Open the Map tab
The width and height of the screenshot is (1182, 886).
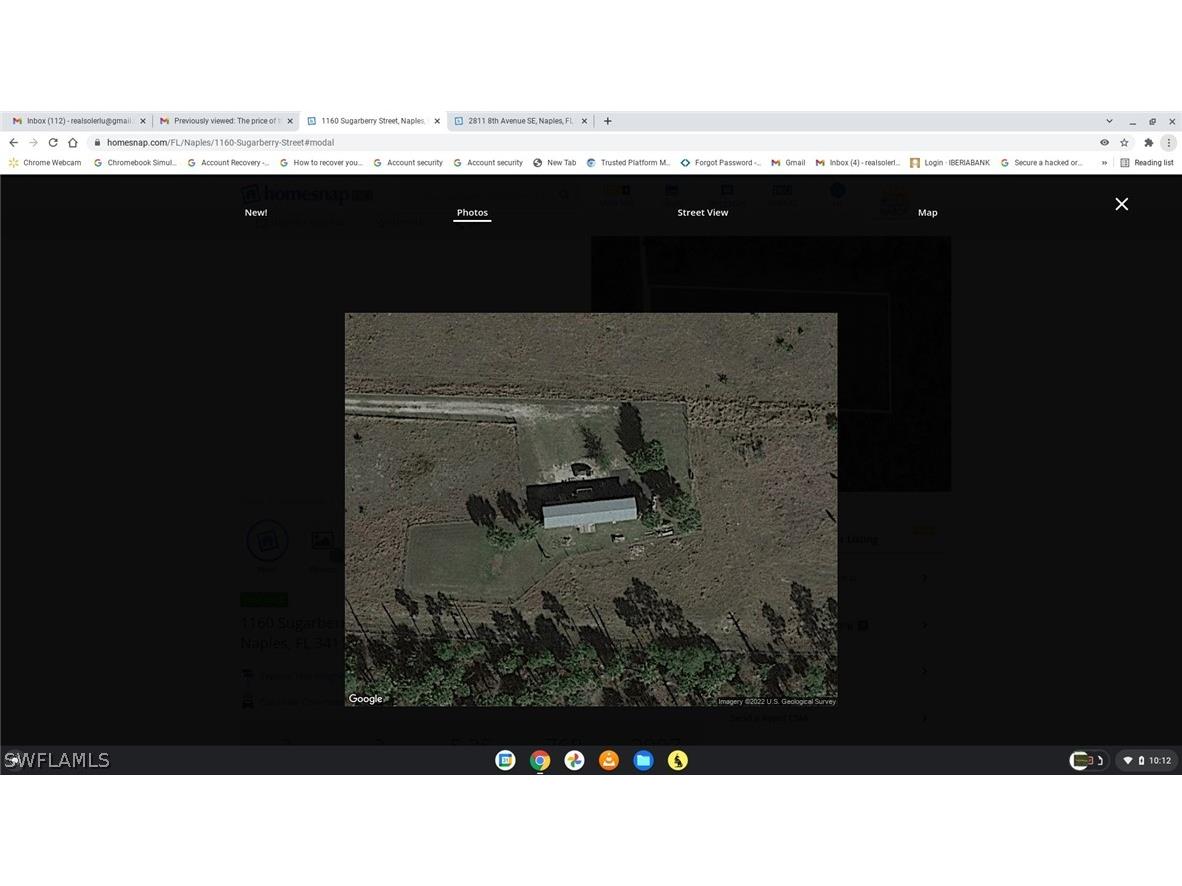coord(927,212)
